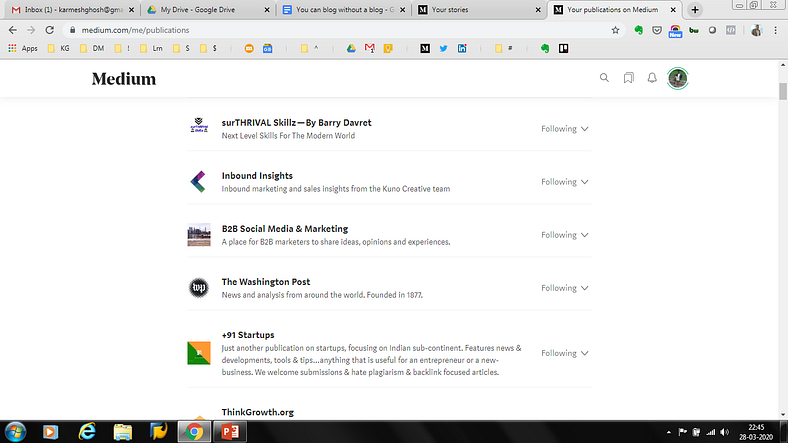Expand Following dropdown for The Washington Post
The height and width of the screenshot is (443, 788).
click(564, 288)
